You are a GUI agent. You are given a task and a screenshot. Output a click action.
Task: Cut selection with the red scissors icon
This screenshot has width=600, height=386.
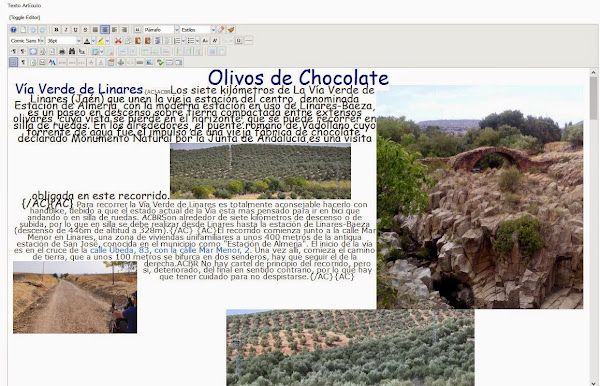tap(118, 41)
